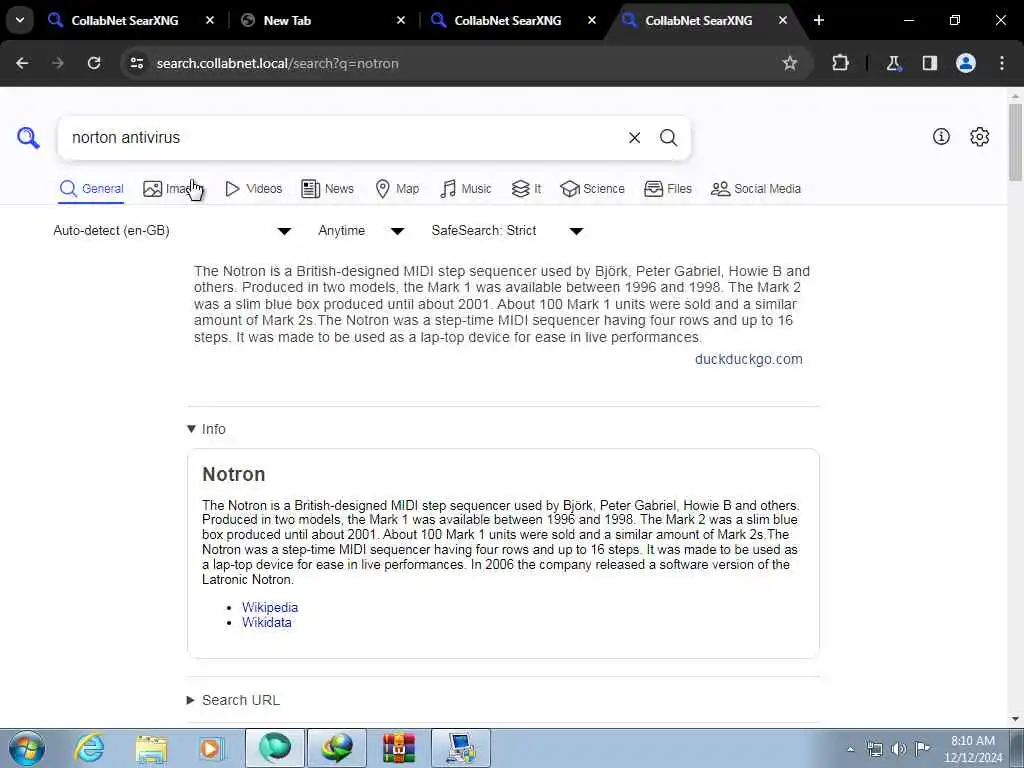
Task: Click the page vertical scrollbar thumb
Action: 1015,142
